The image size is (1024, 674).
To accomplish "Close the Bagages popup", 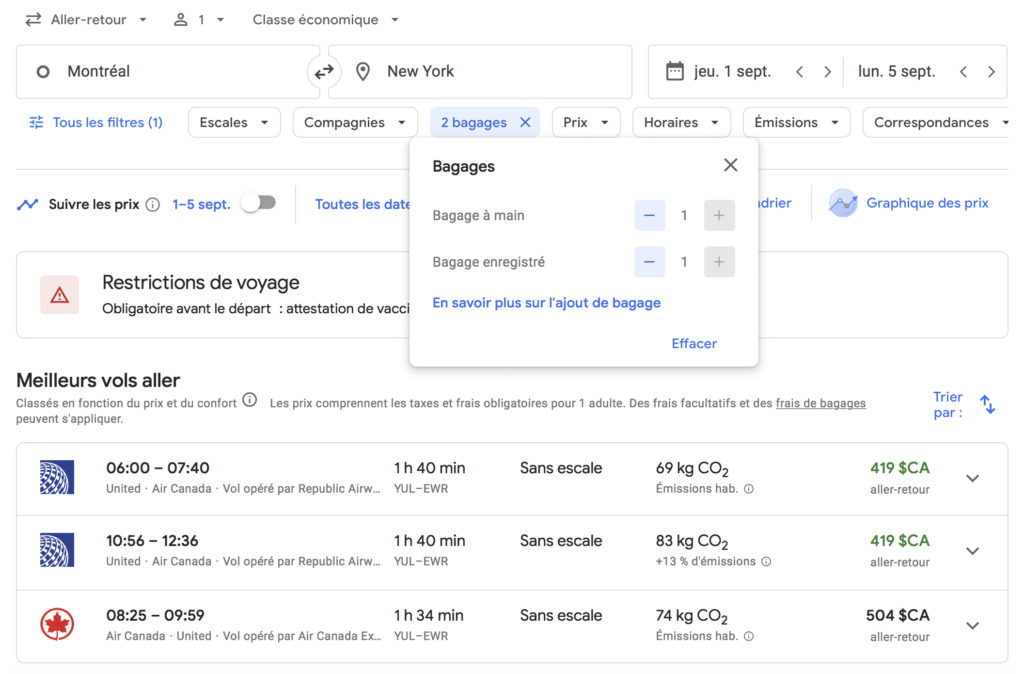I will (x=730, y=165).
